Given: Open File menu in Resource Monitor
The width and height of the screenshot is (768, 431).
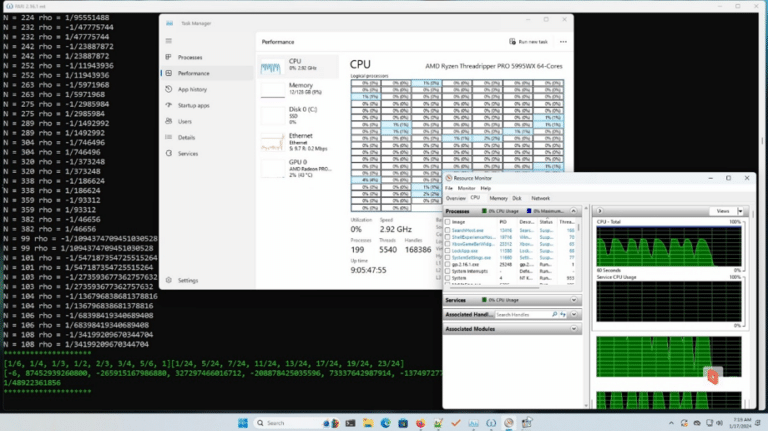Looking at the screenshot, I should (449, 188).
